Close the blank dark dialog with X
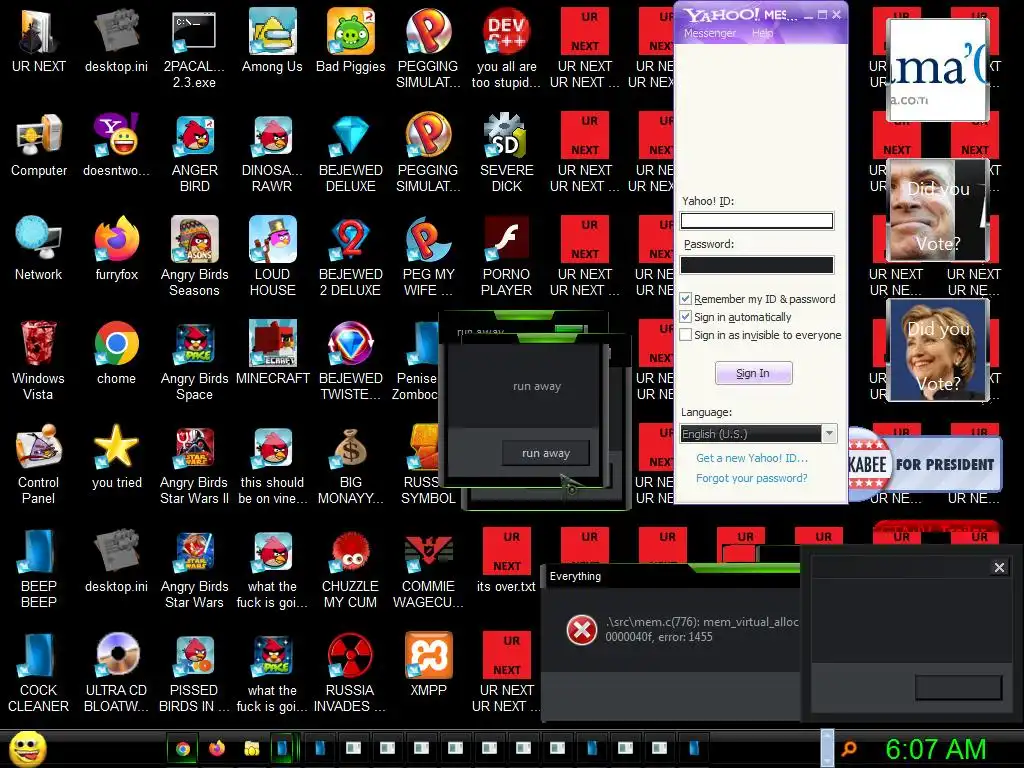The width and height of the screenshot is (1024, 768). coord(999,568)
